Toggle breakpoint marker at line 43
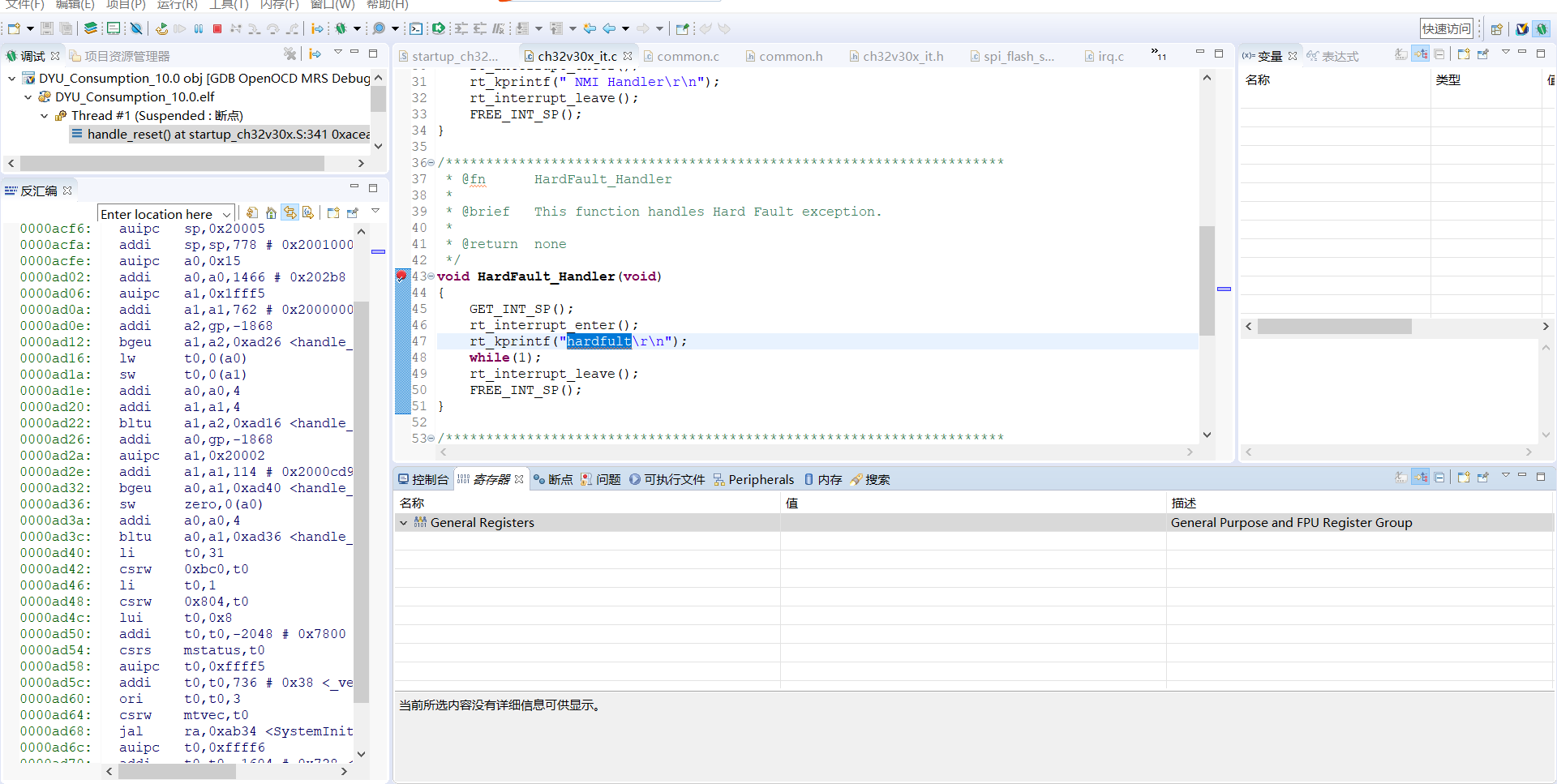Screen dimensions: 1557x784 click(x=401, y=276)
